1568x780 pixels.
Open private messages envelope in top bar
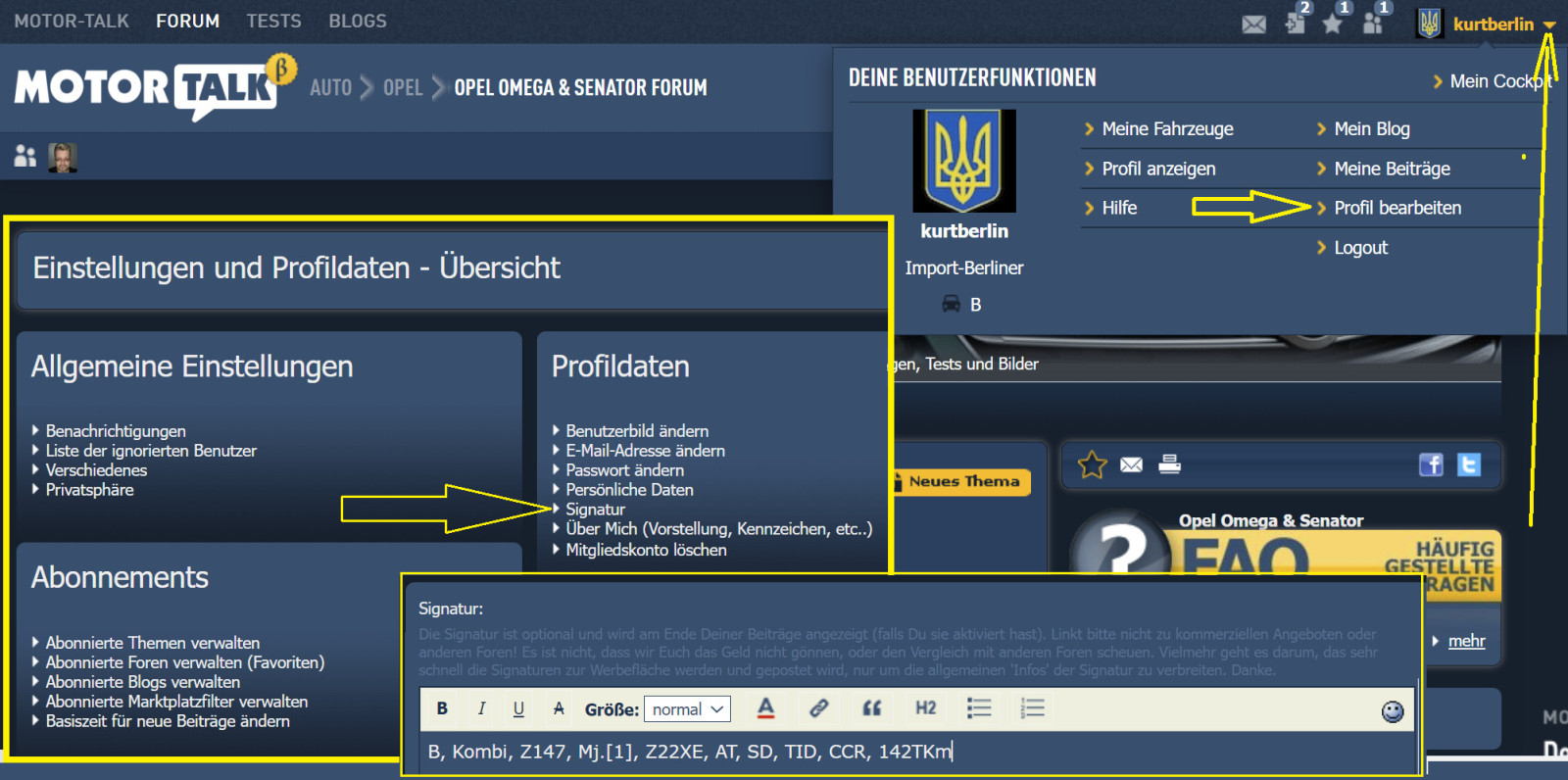click(1253, 24)
